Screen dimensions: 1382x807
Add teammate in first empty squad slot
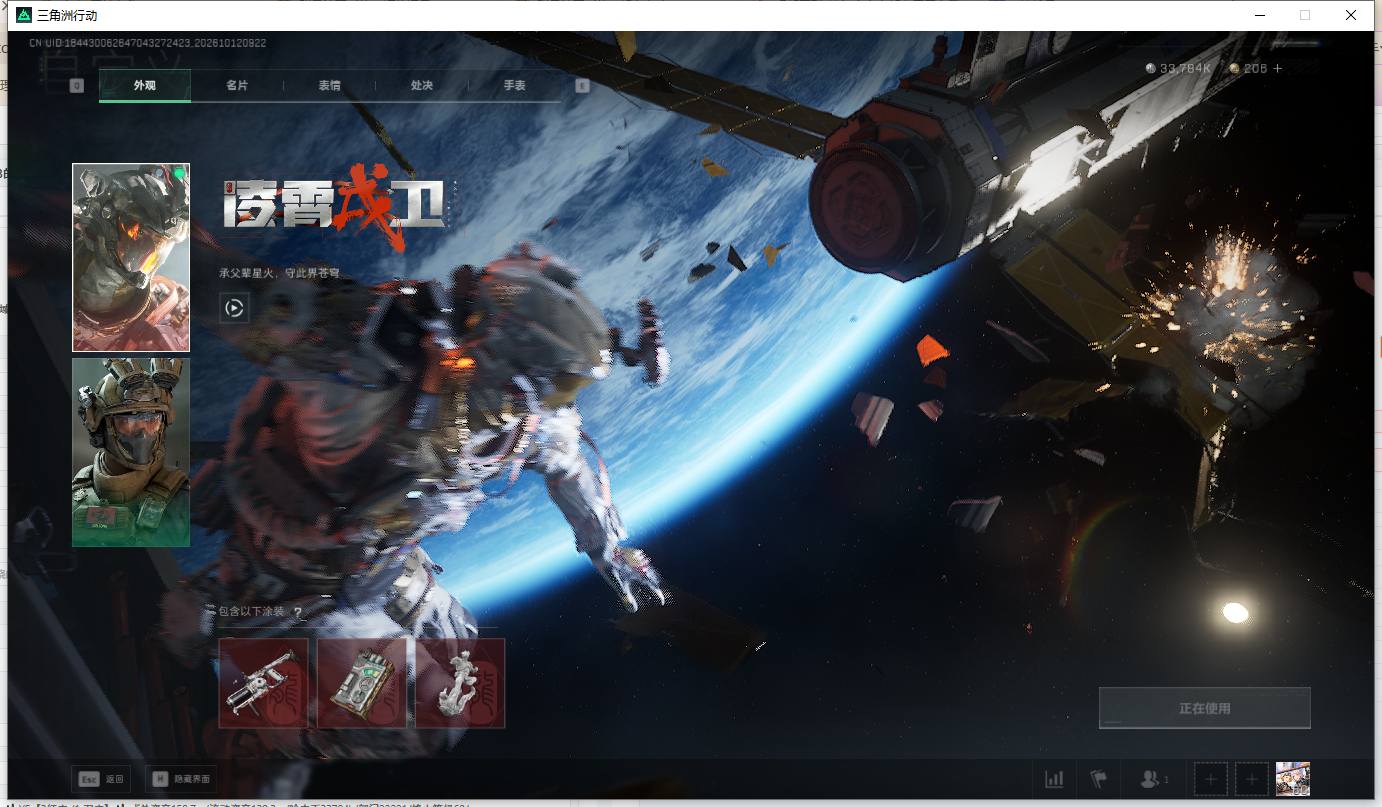1211,779
